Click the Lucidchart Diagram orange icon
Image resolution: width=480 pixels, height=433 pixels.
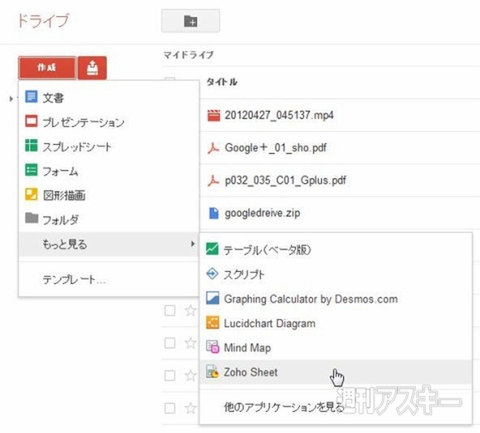point(212,323)
